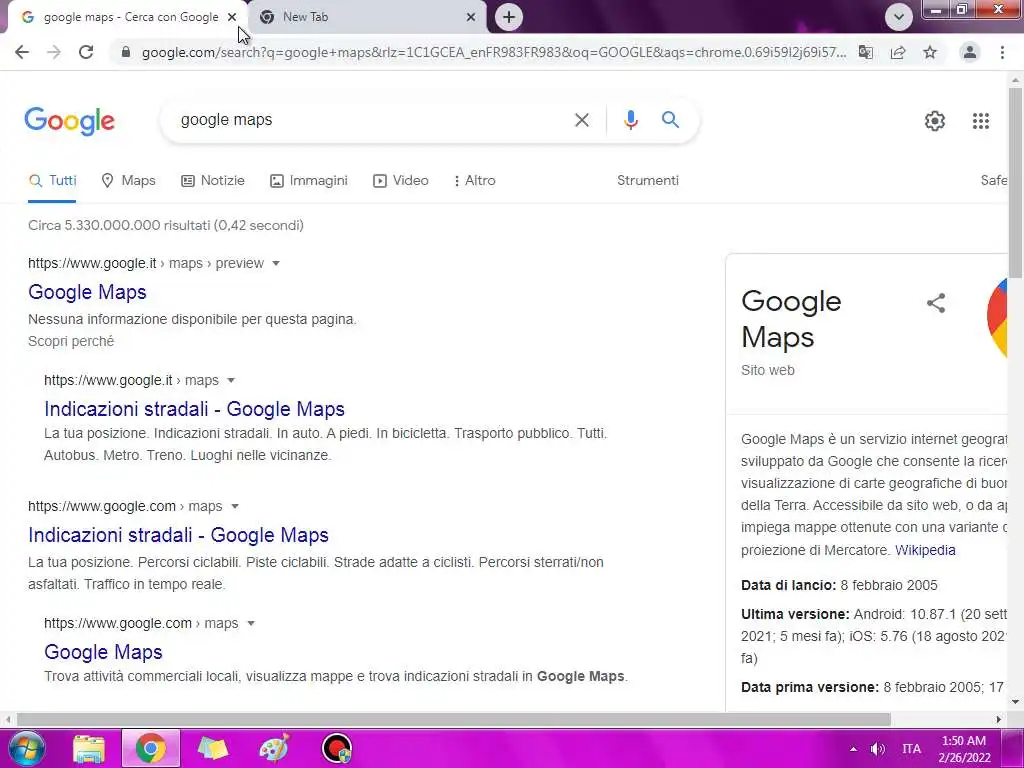Screen dimensions: 1024x768
Task: Open Strumenti search tools
Action: tap(648, 181)
